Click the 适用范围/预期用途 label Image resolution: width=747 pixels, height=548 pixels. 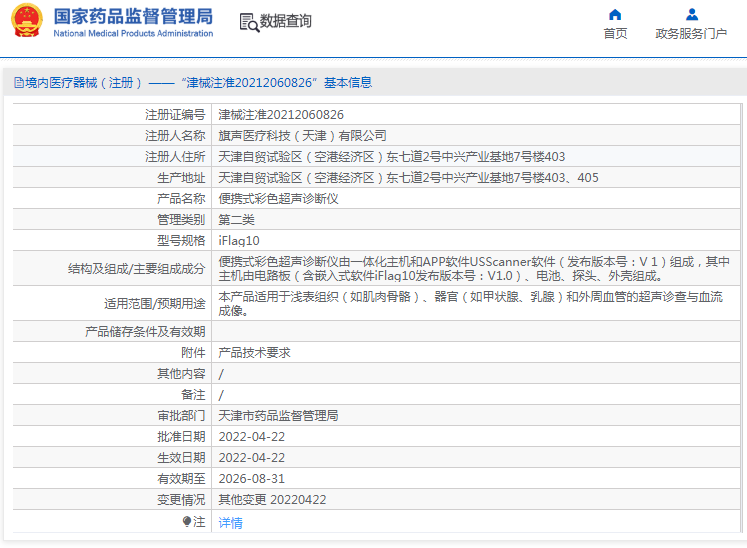tap(155, 304)
